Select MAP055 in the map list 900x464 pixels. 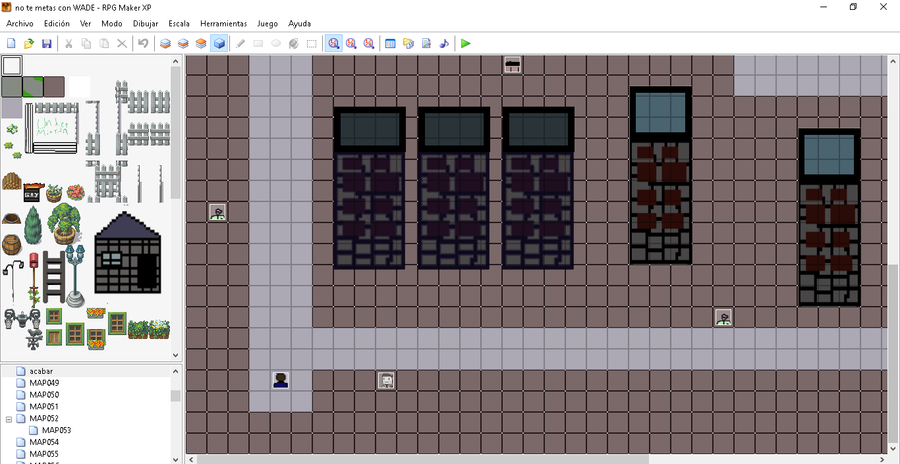(44, 454)
